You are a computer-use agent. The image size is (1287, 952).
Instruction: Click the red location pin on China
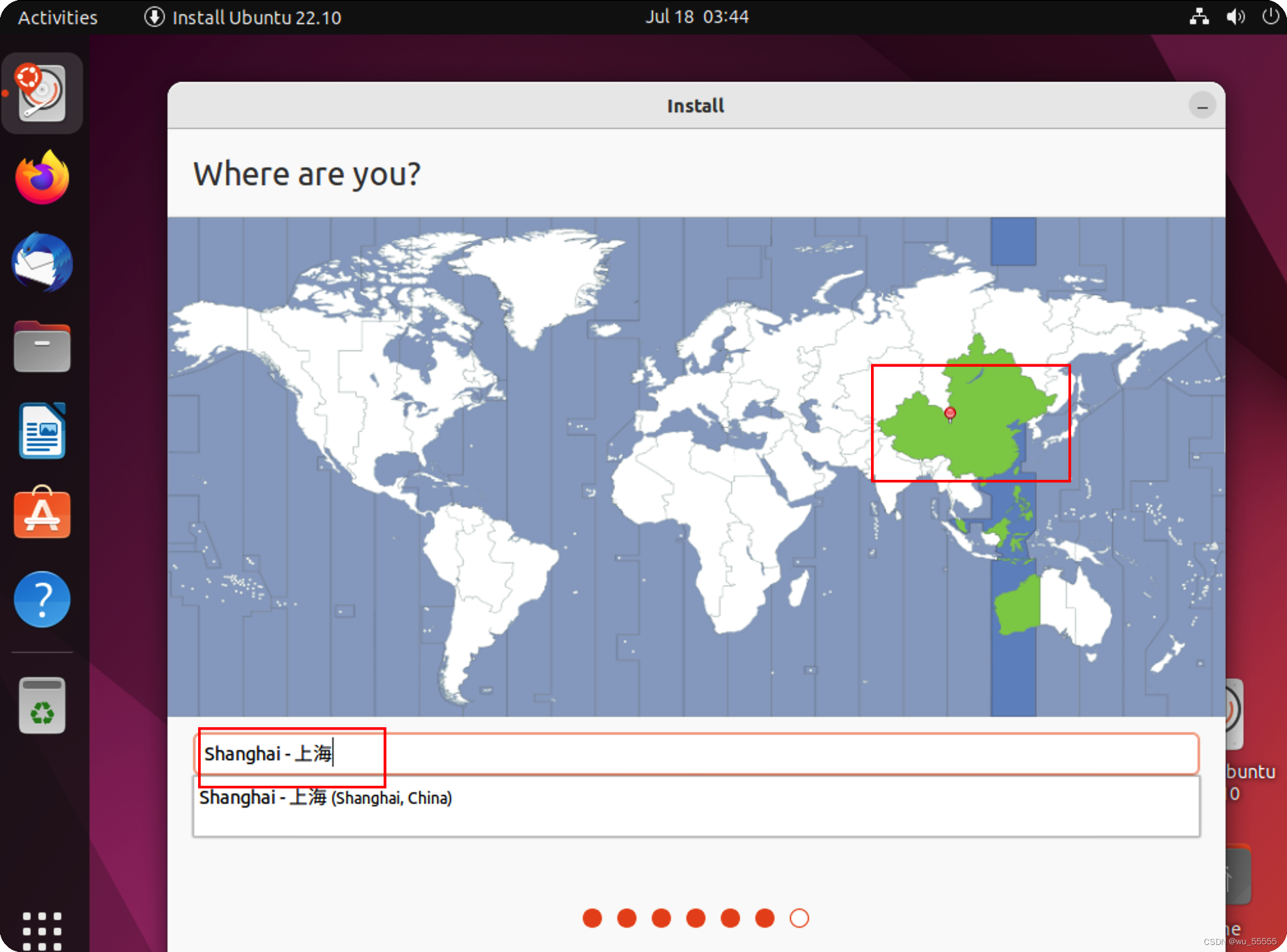950,413
